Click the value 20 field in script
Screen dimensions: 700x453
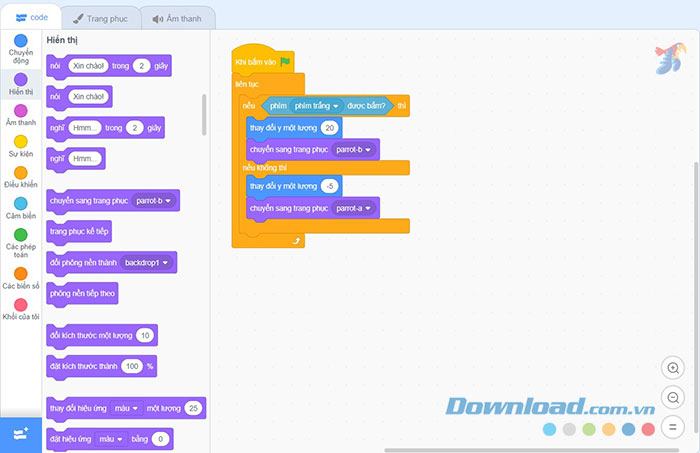coord(330,128)
